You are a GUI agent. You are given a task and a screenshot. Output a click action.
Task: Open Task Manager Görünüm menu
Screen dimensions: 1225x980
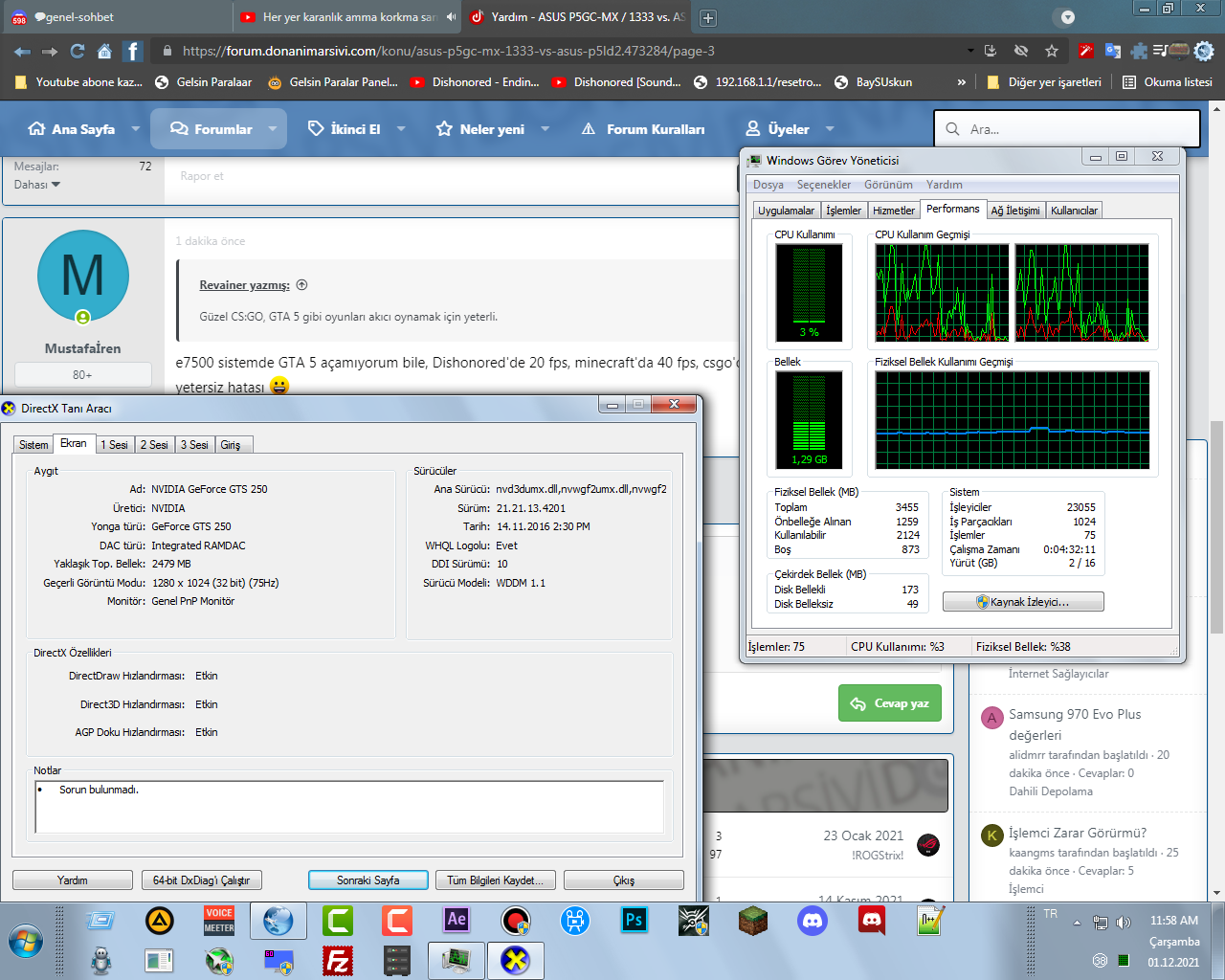[888, 185]
